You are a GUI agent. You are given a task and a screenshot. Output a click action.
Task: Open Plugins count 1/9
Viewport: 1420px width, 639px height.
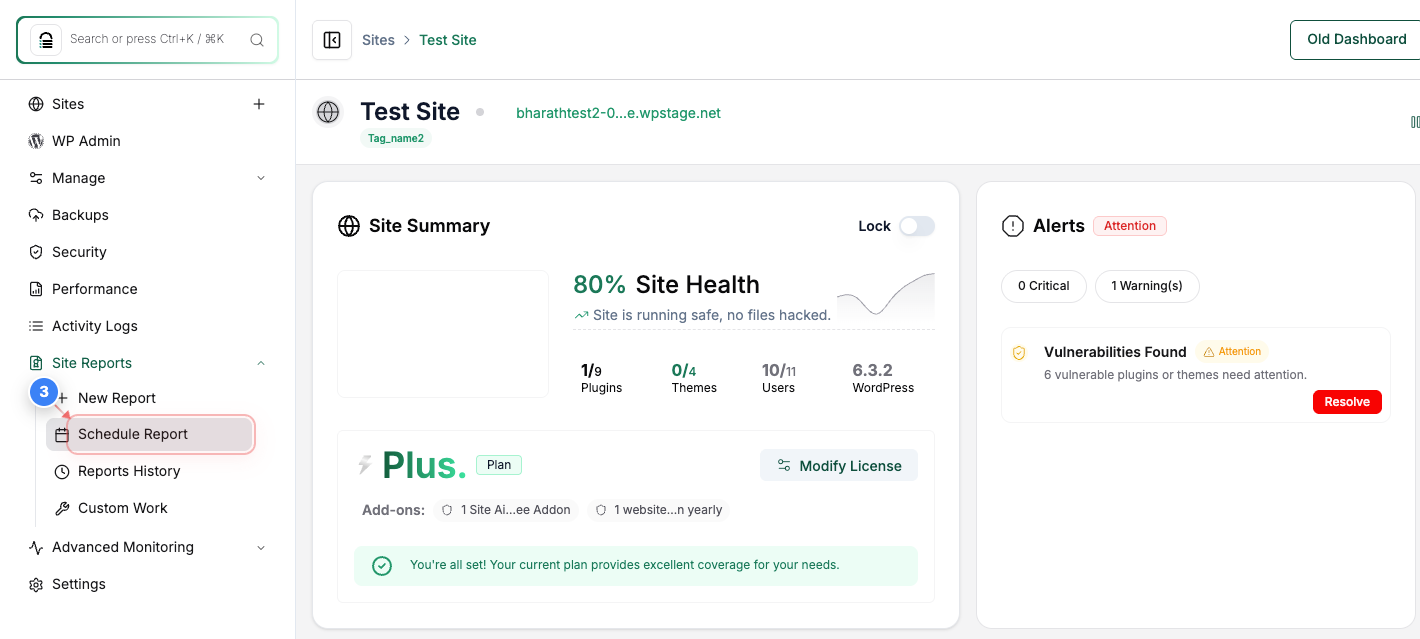pyautogui.click(x=602, y=378)
